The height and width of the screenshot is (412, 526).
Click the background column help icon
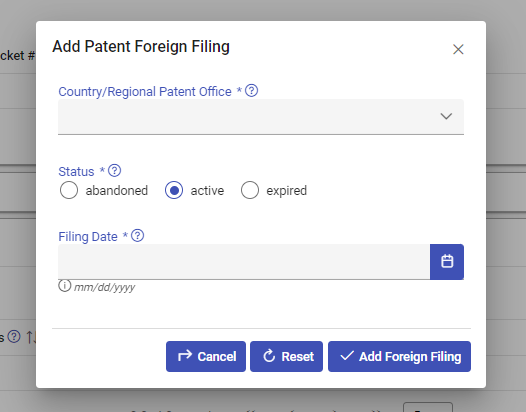(x=14, y=337)
